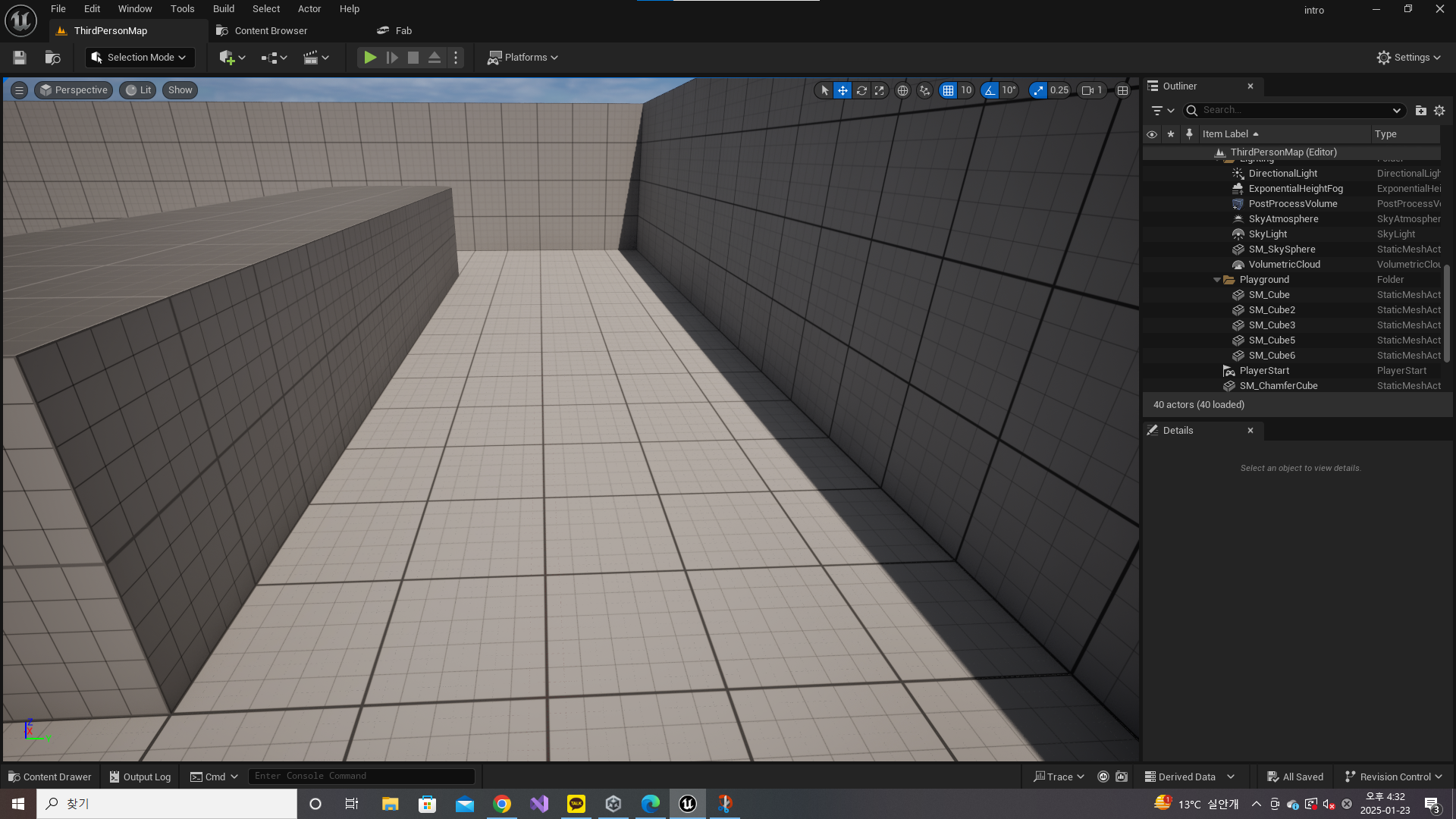The width and height of the screenshot is (1456, 819).
Task: Activate the Rotate gizmo tool
Action: click(x=861, y=90)
